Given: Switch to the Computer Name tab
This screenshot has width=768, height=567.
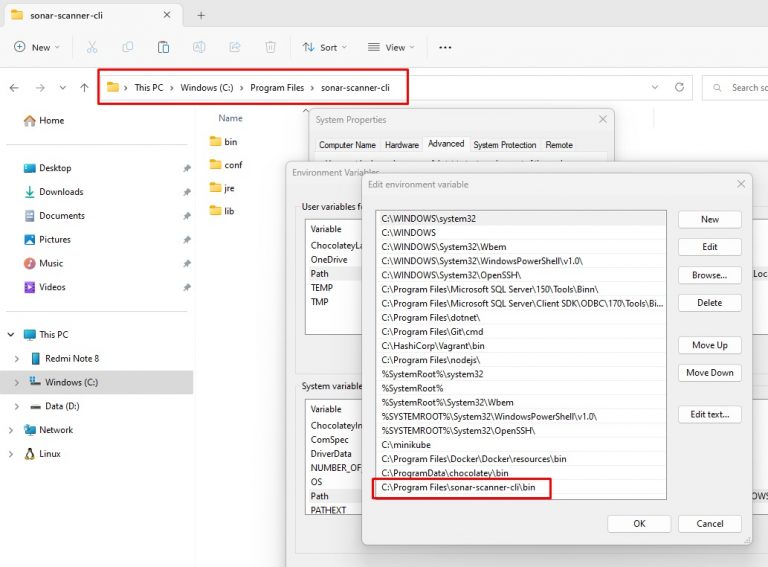Looking at the screenshot, I should pyautogui.click(x=347, y=145).
